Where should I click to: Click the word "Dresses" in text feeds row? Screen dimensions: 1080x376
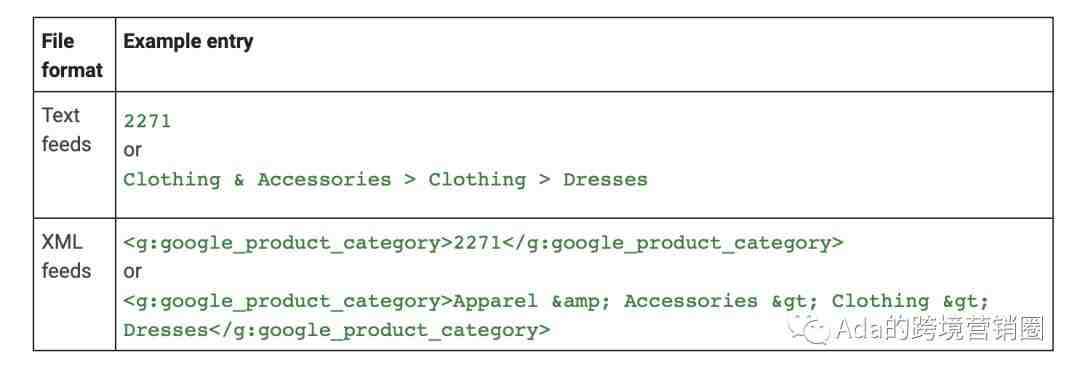(x=605, y=180)
